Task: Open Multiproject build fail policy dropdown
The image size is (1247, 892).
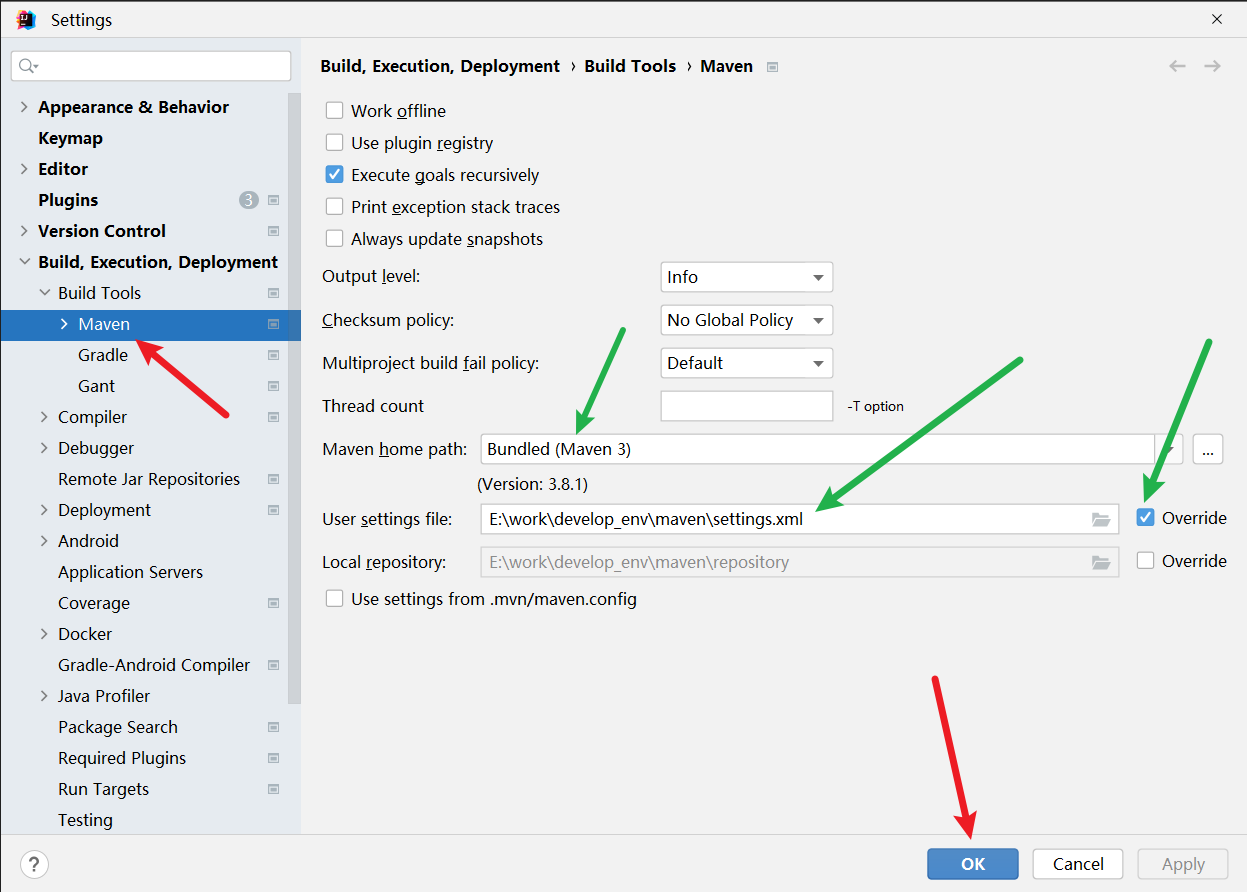Action: [746, 363]
